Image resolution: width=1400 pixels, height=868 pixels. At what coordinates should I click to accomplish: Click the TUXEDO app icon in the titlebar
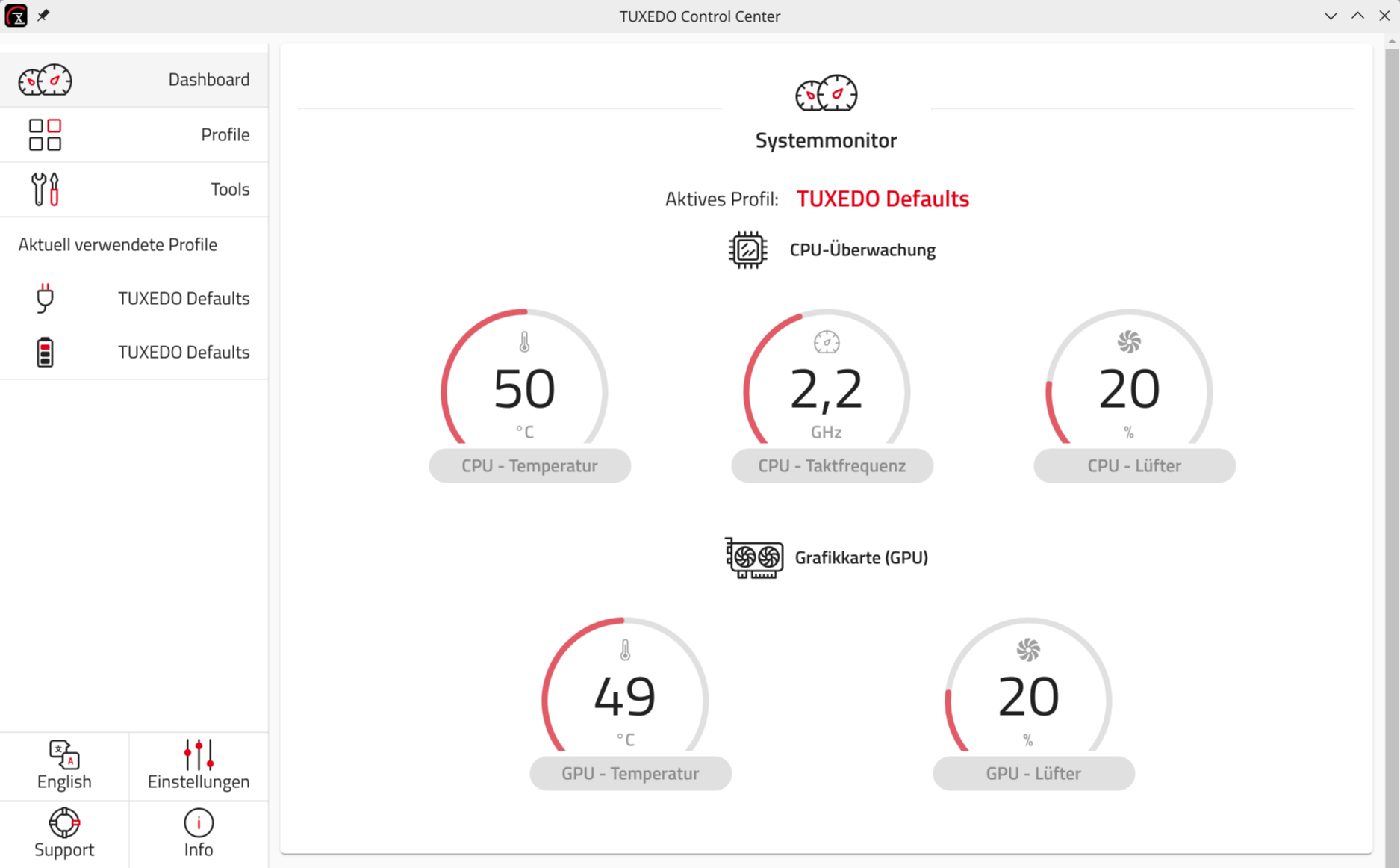[16, 16]
